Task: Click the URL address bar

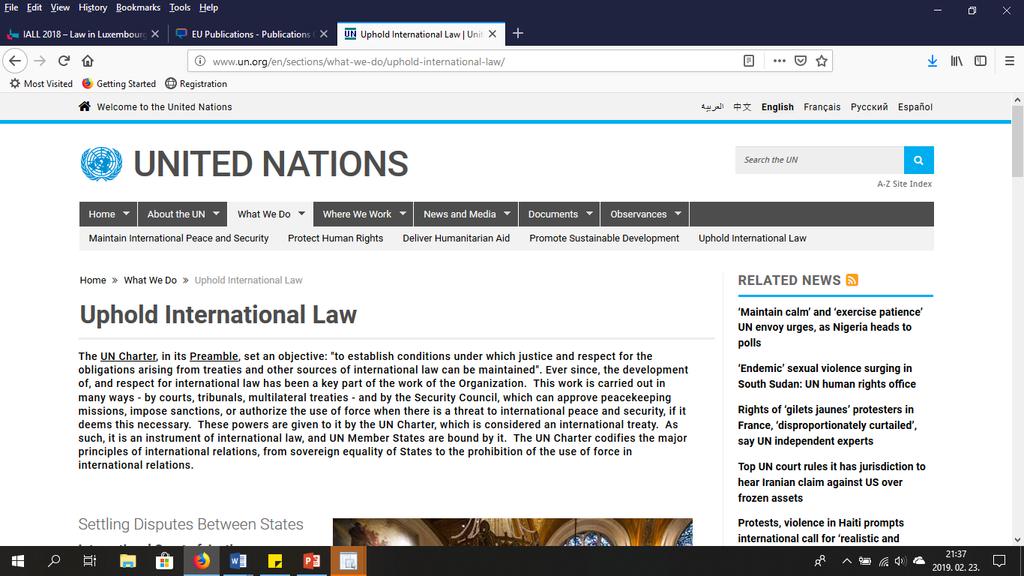Action: coord(473,61)
